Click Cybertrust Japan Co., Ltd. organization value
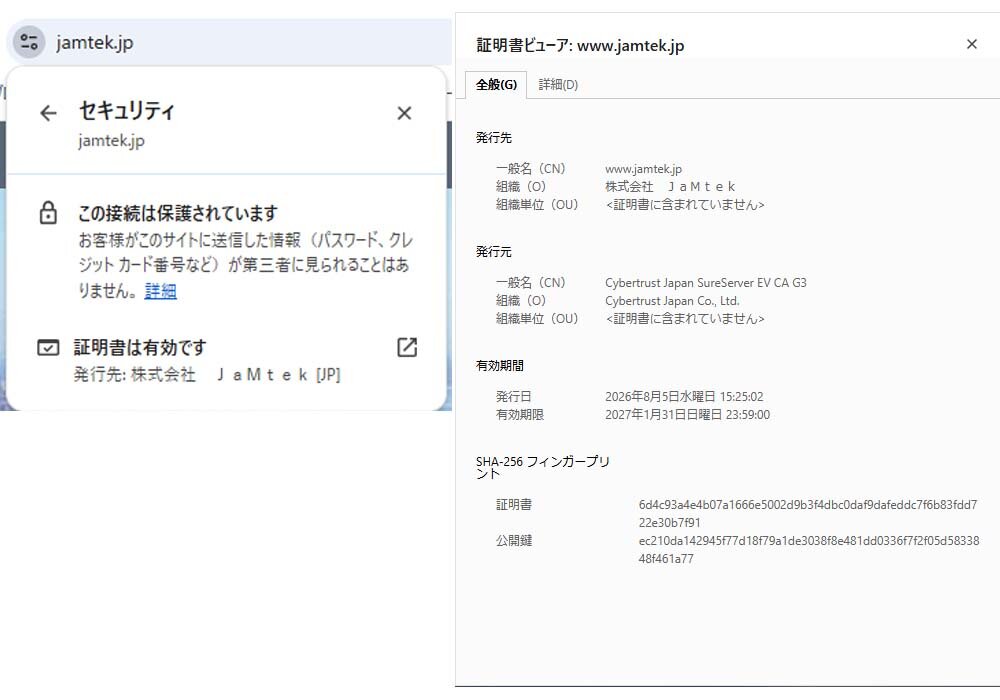 click(x=672, y=301)
